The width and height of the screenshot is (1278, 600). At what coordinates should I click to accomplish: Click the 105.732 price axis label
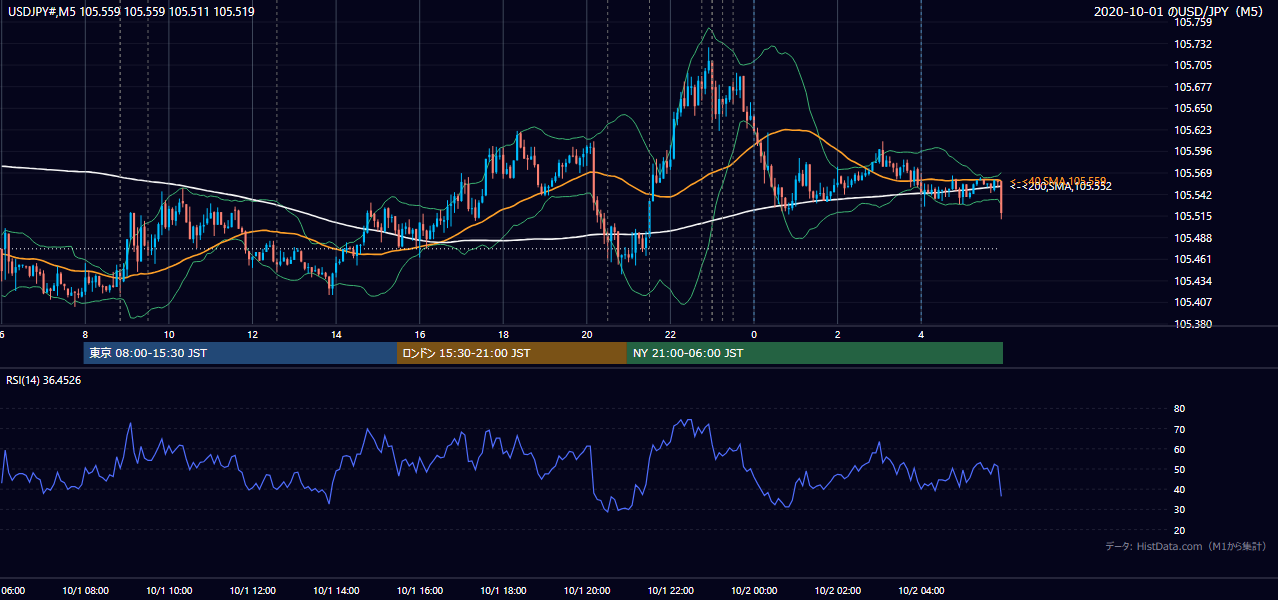1194,44
